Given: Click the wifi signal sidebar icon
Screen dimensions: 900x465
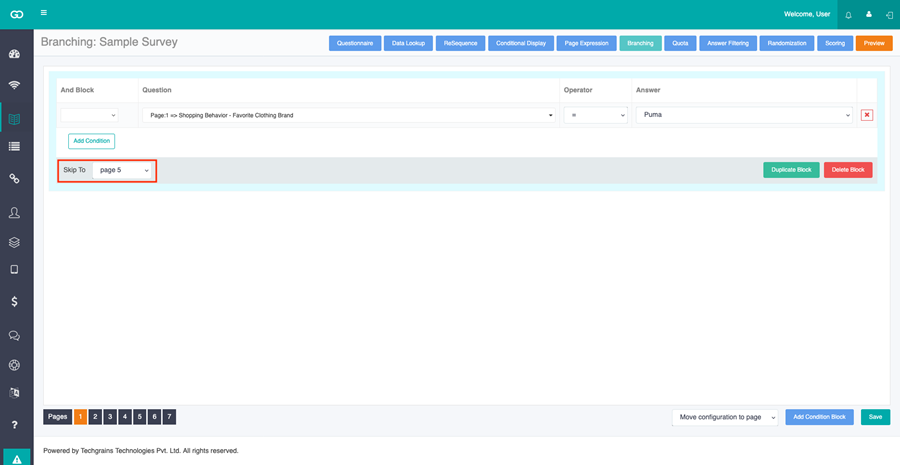Looking at the screenshot, I should coord(15,85).
